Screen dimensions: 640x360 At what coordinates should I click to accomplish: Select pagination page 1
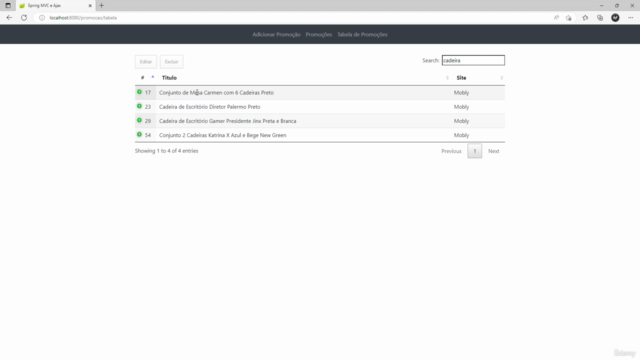475,151
